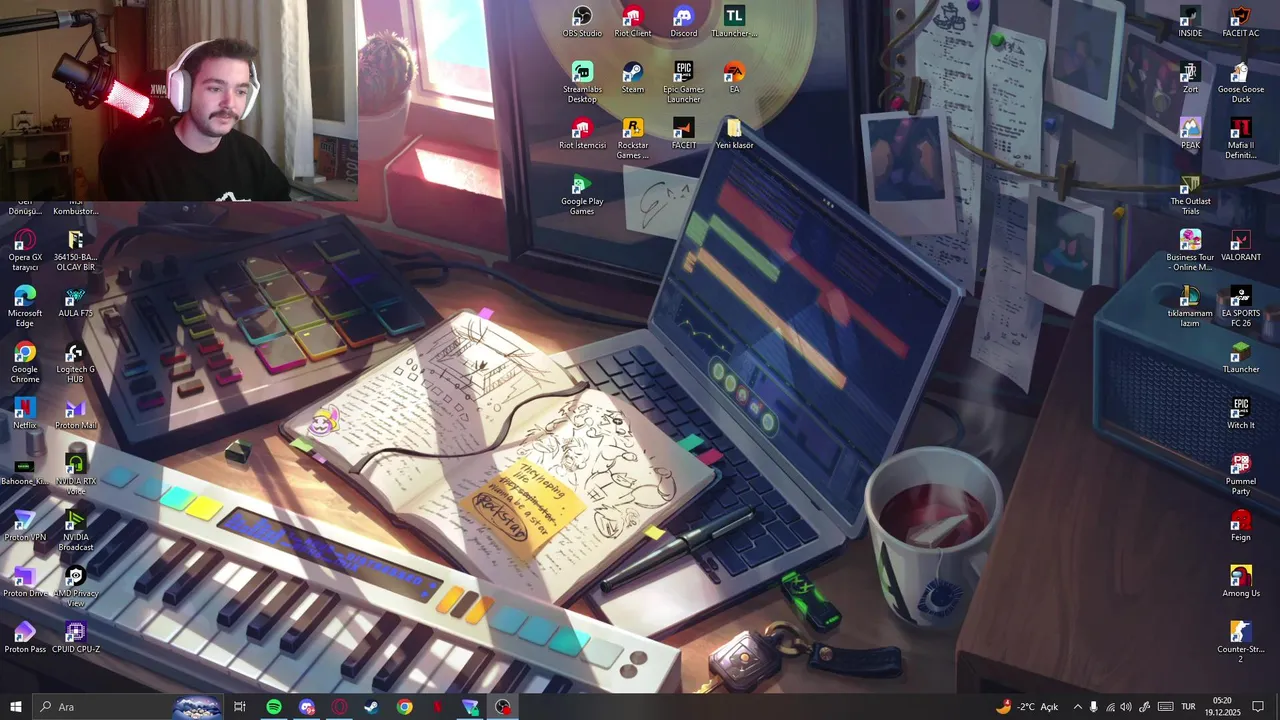This screenshot has height=720, width=1280.
Task: Select The Outlast Trials icon
Action: pos(1190,195)
